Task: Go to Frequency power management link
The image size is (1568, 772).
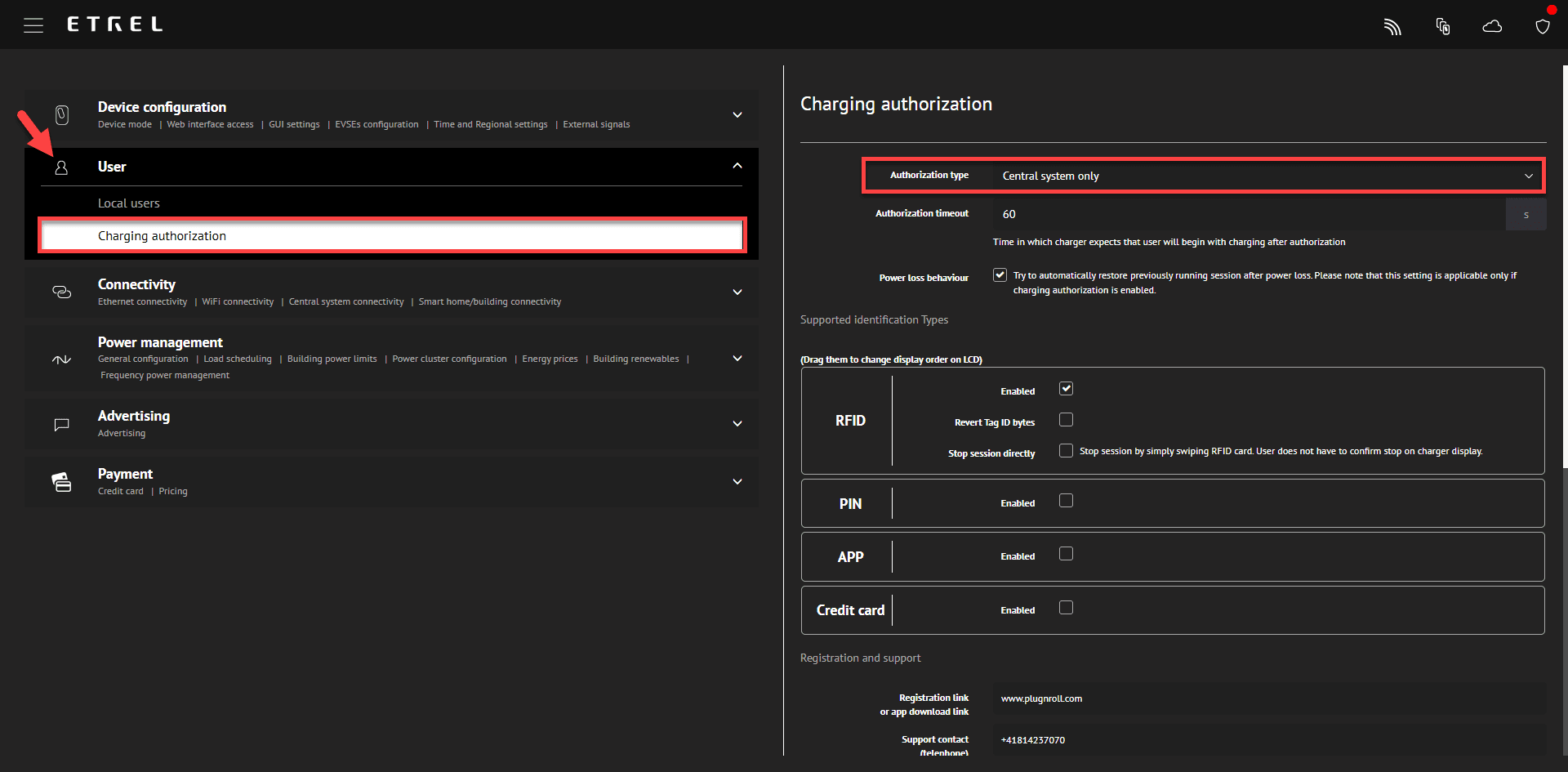Action: [x=165, y=376]
